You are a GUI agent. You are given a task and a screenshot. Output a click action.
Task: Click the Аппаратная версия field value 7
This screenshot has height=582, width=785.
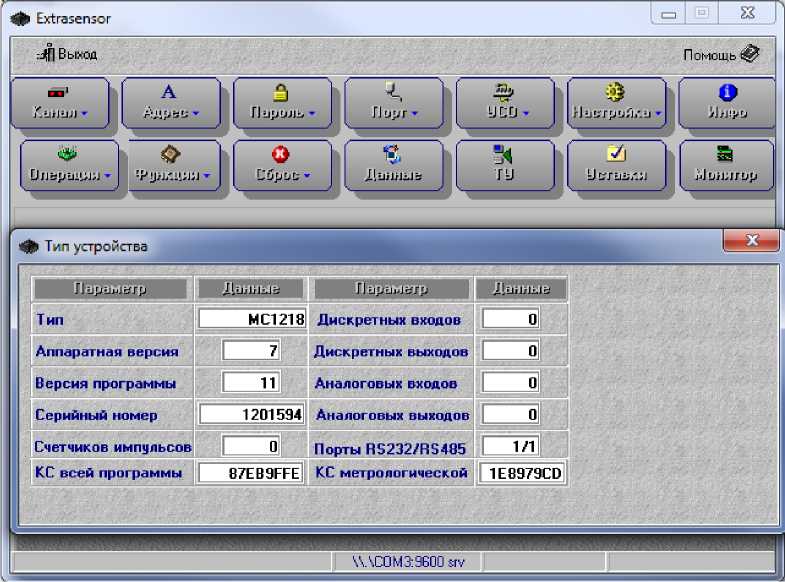tap(251, 350)
